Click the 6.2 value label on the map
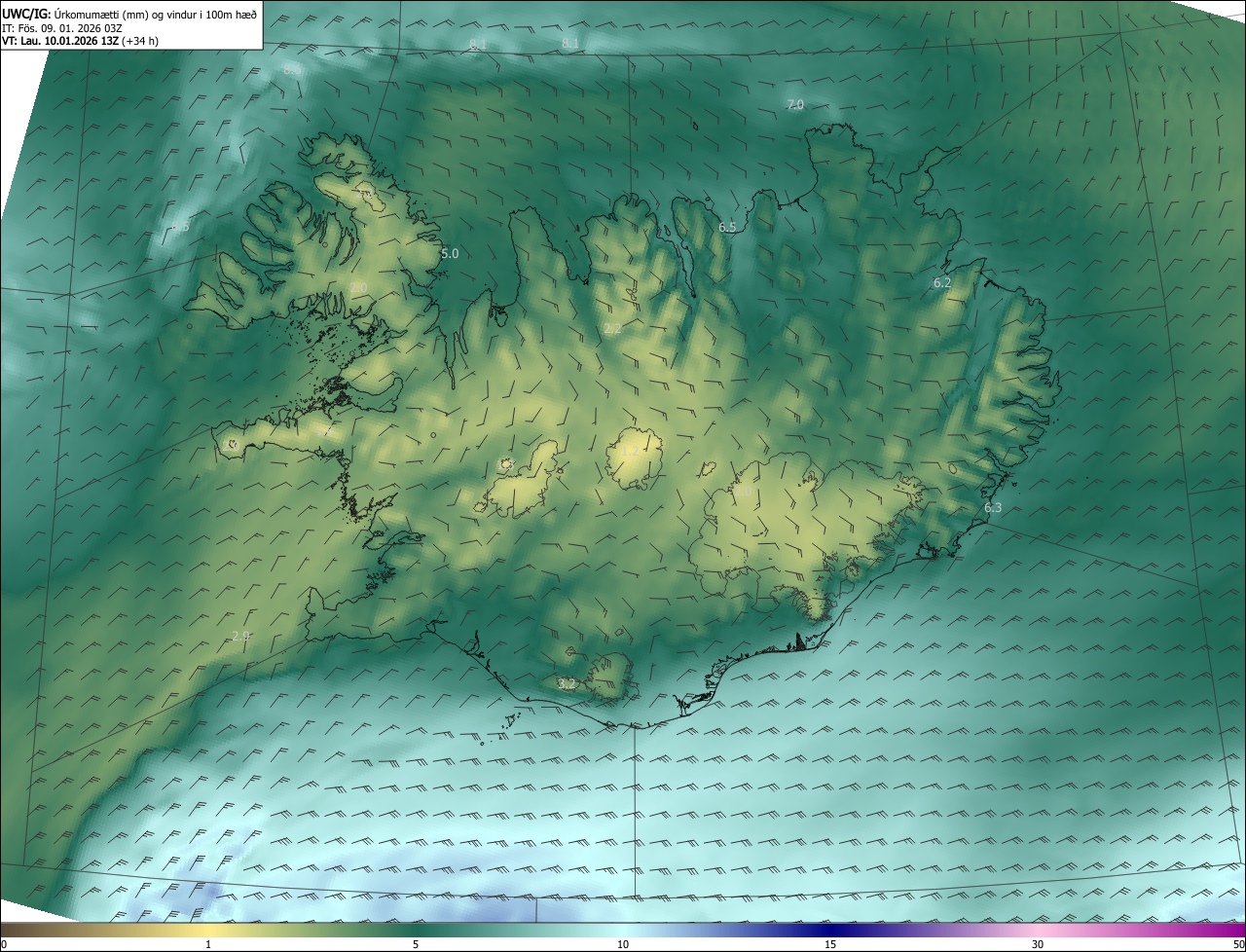1246x952 pixels. pyautogui.click(x=942, y=282)
